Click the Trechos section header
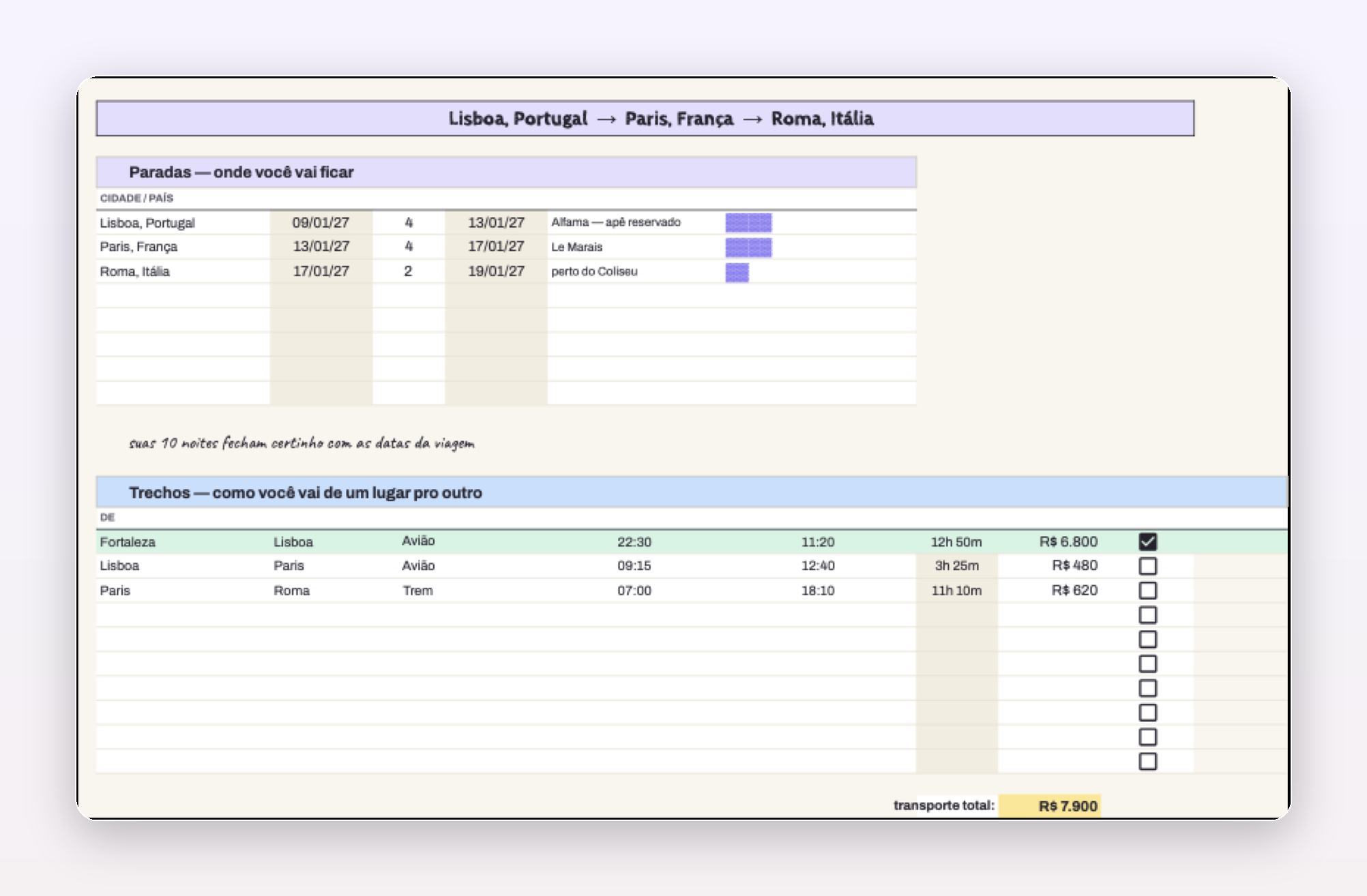The image size is (1367, 896). [692, 492]
